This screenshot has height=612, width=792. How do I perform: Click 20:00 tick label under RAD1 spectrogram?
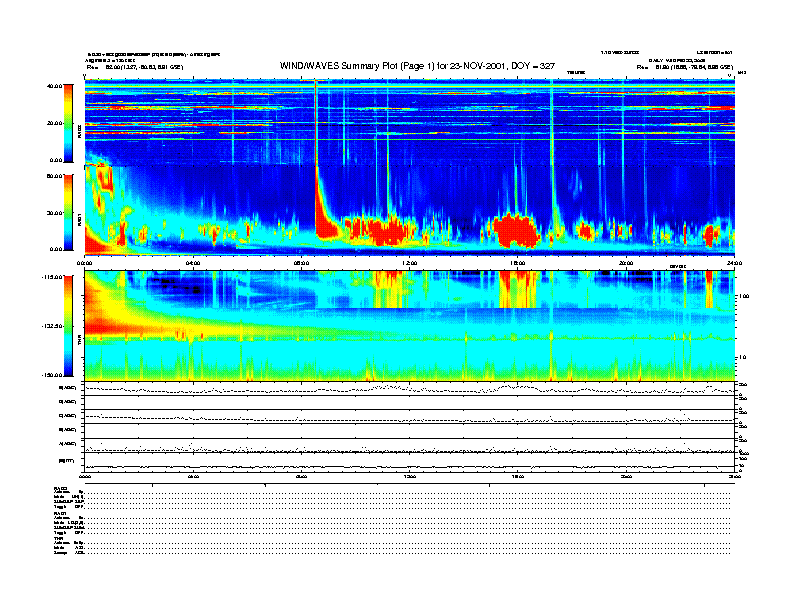(626, 263)
